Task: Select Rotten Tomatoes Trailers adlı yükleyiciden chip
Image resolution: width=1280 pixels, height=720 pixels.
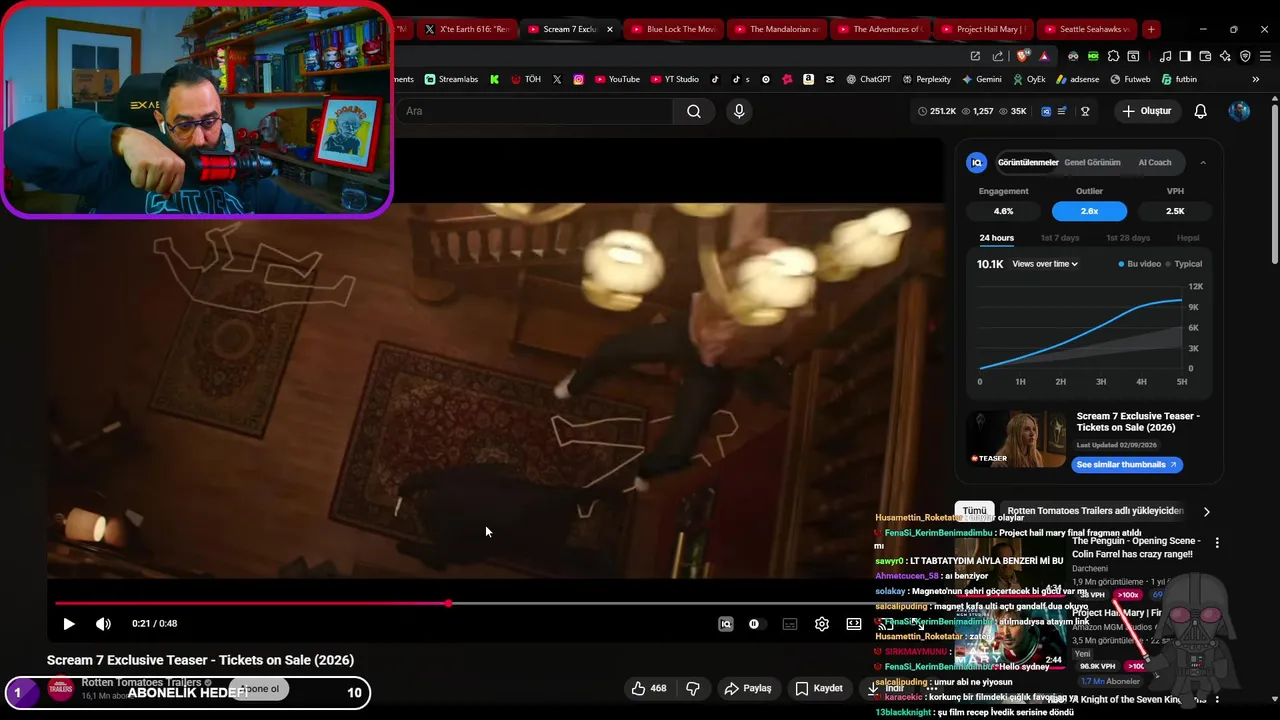Action: pos(1095,511)
